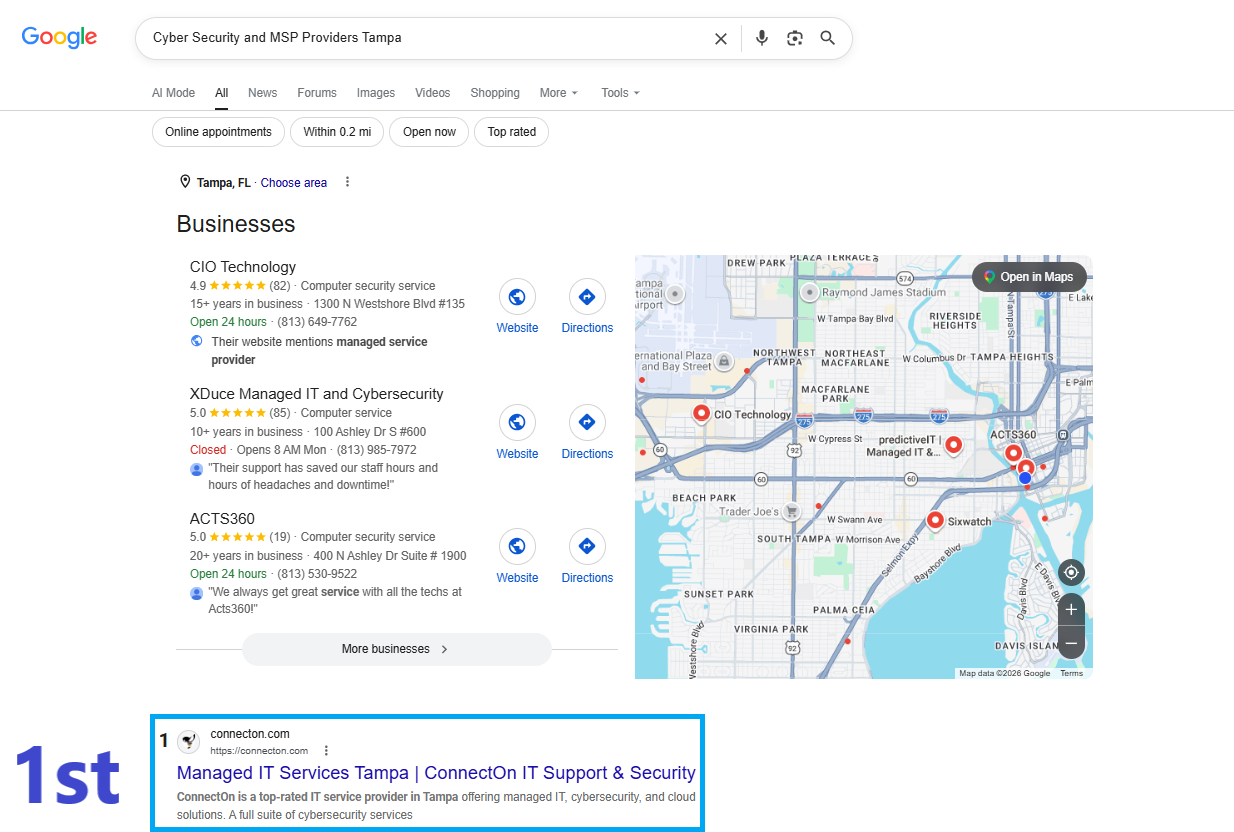1234x832 pixels.
Task: Click the ACTS360 map pin
Action: coord(1014,455)
